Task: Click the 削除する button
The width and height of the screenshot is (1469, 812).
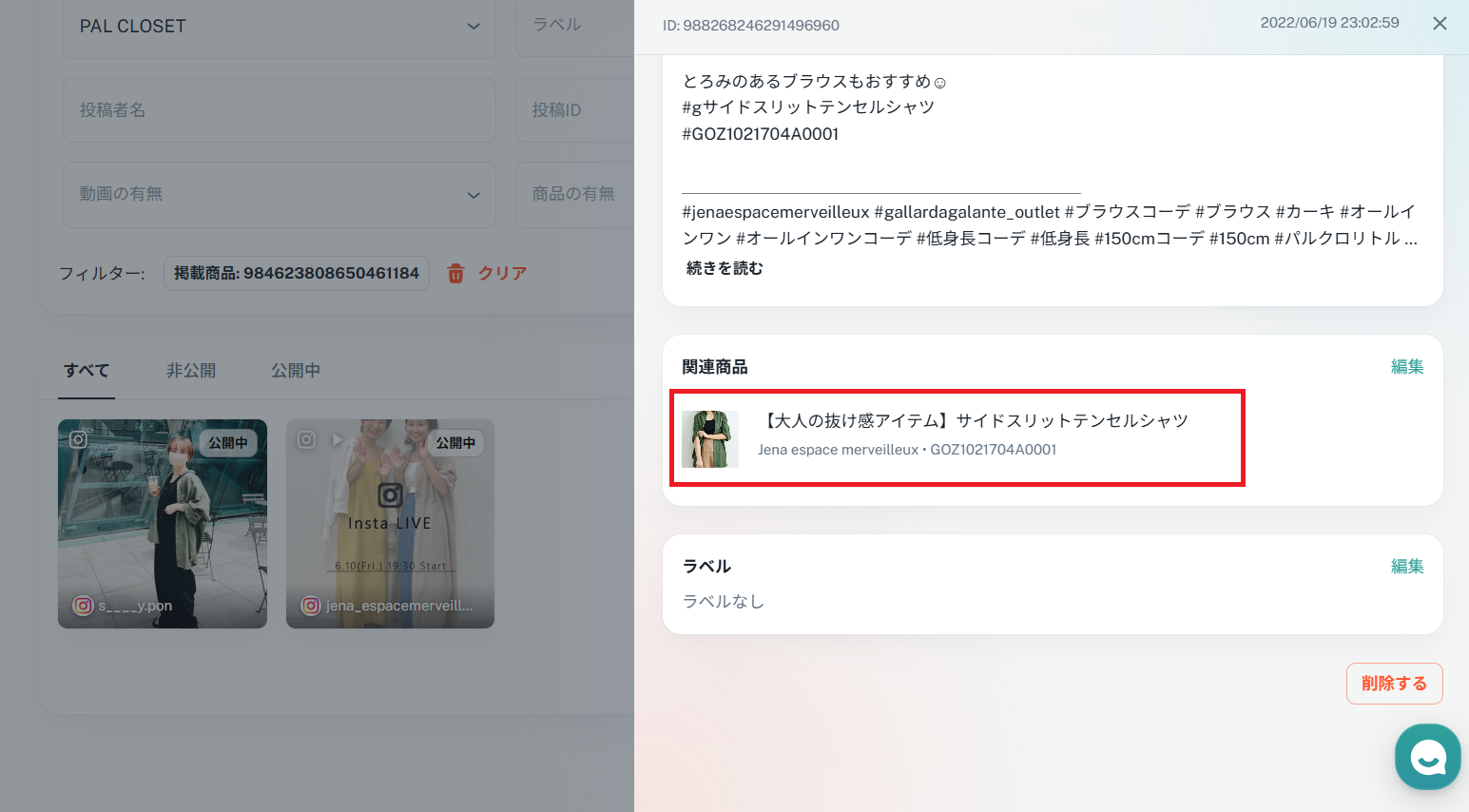Action: coord(1394,684)
